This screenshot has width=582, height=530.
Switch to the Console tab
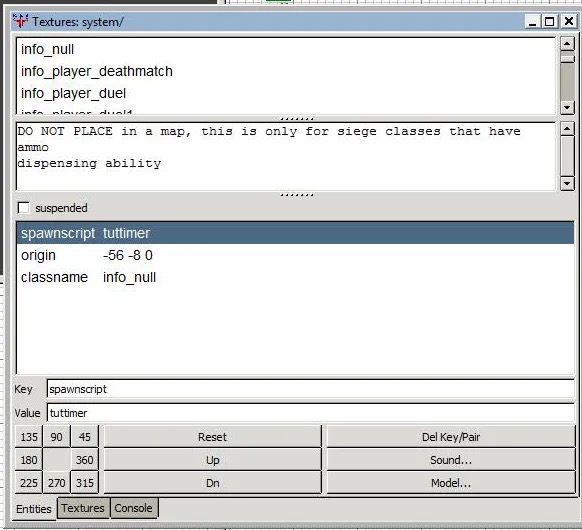(x=134, y=508)
